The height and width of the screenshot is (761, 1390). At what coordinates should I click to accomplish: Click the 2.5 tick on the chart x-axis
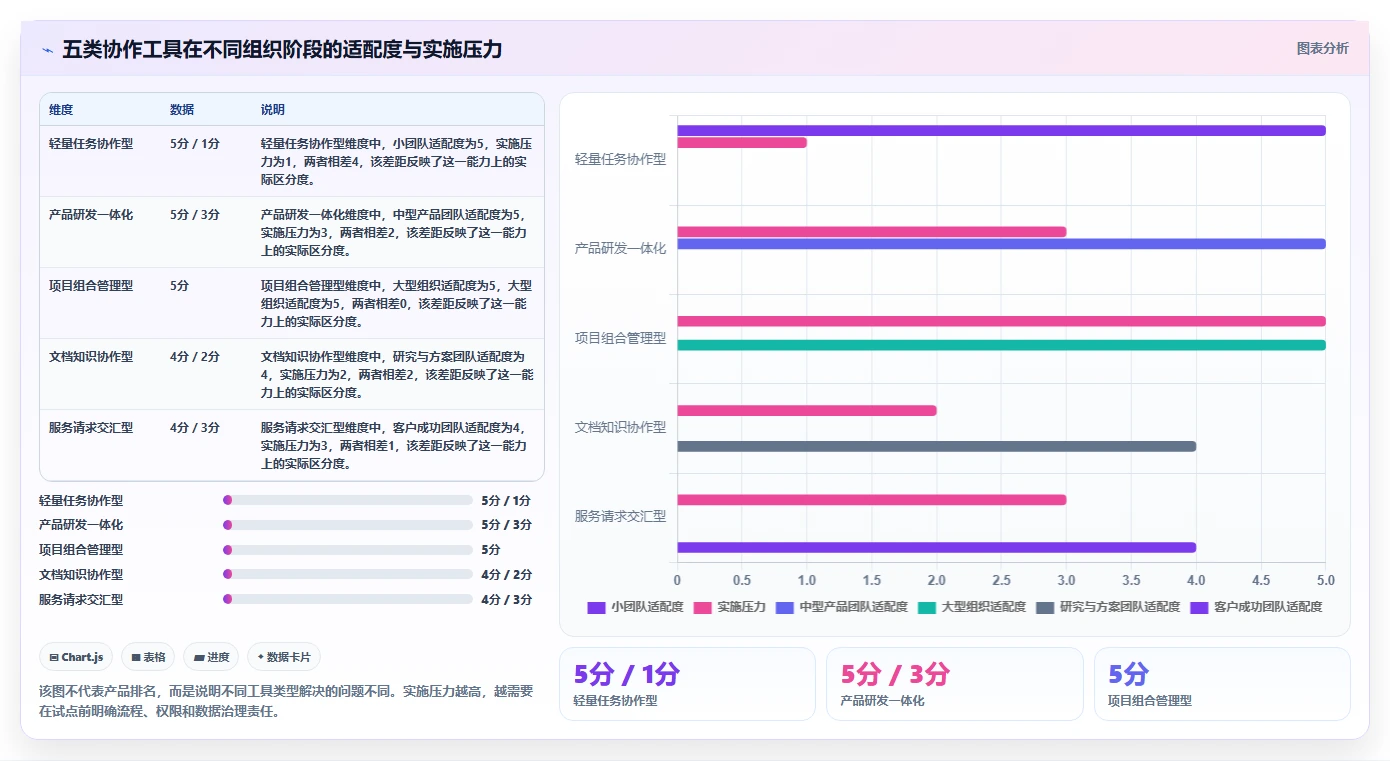1001,580
